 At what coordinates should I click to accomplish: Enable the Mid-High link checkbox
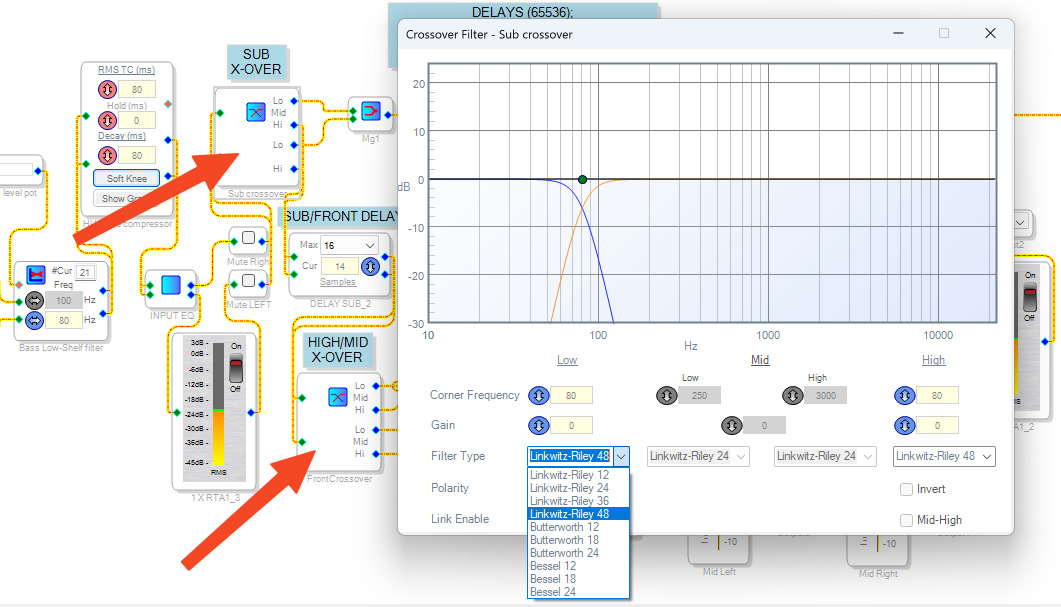tap(907, 520)
